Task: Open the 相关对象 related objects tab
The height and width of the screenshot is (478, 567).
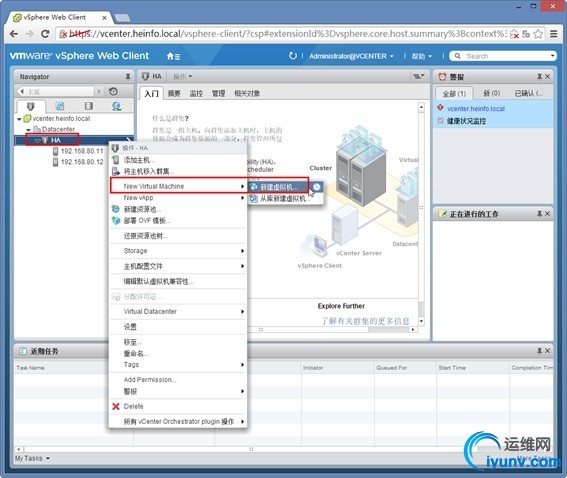Action: (247, 93)
